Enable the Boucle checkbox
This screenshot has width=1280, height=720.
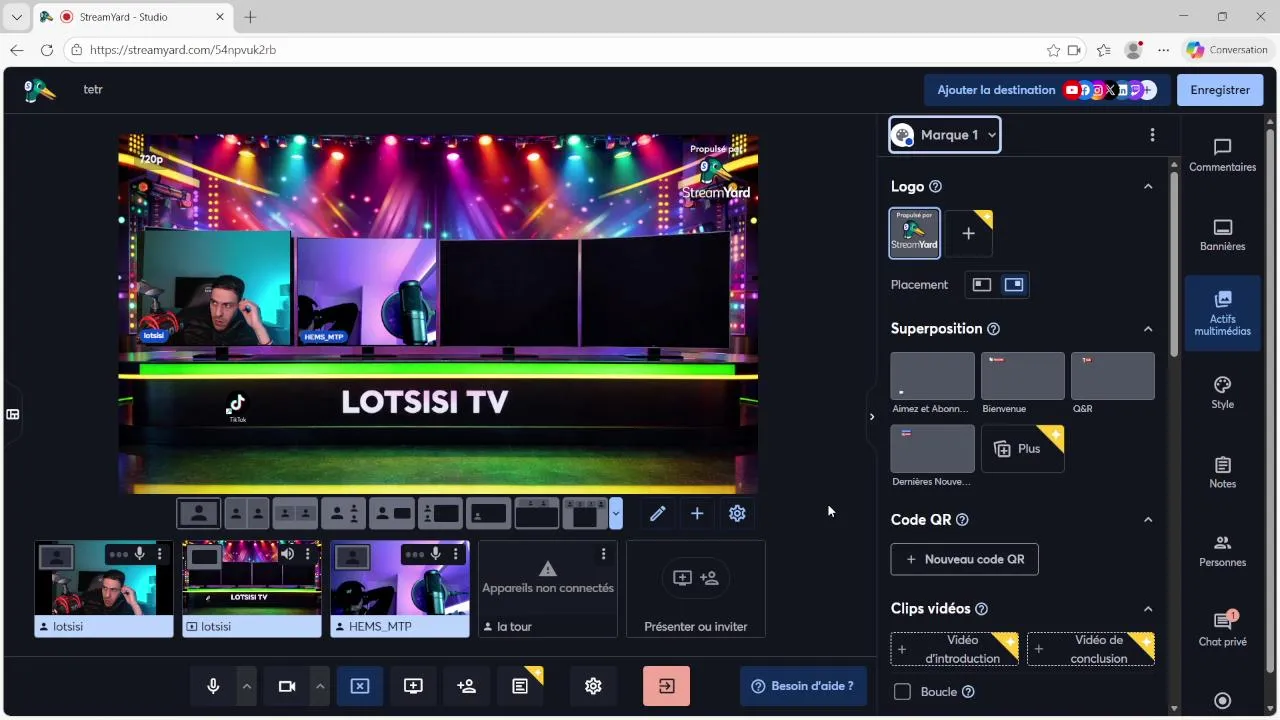pyautogui.click(x=902, y=692)
